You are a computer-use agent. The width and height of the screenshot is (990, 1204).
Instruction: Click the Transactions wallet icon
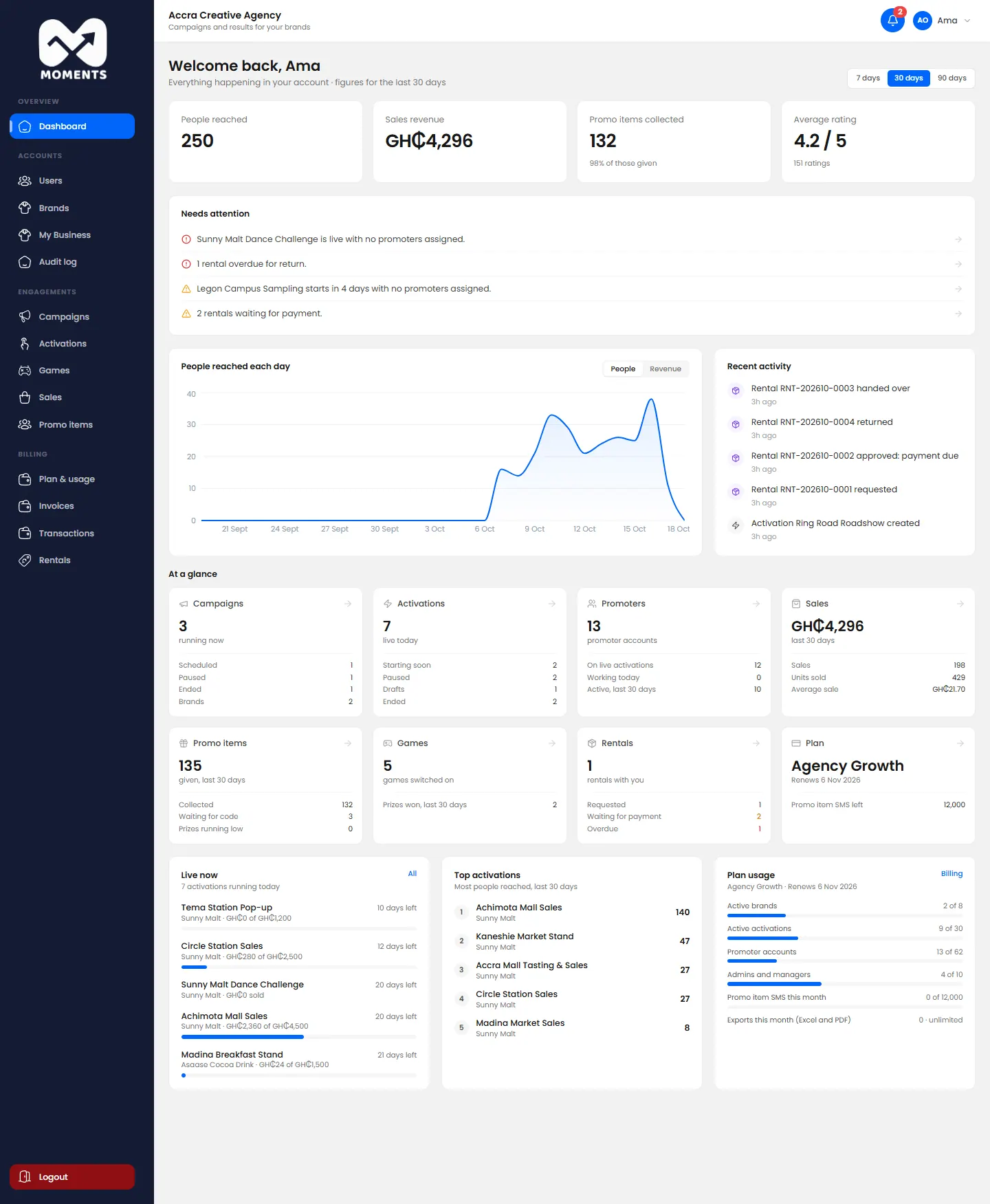pos(25,533)
